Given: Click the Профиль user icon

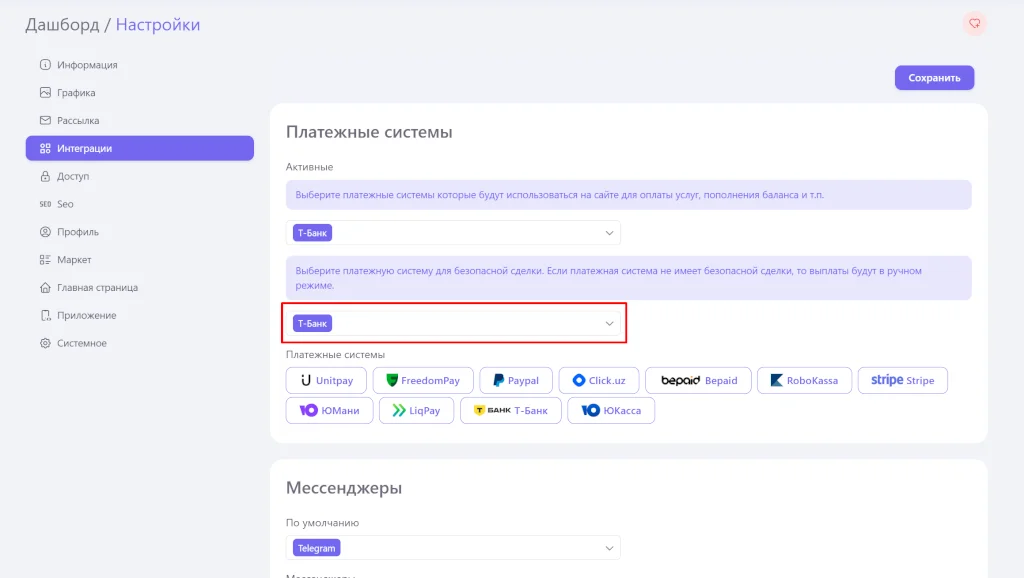Looking at the screenshot, I should tap(45, 232).
